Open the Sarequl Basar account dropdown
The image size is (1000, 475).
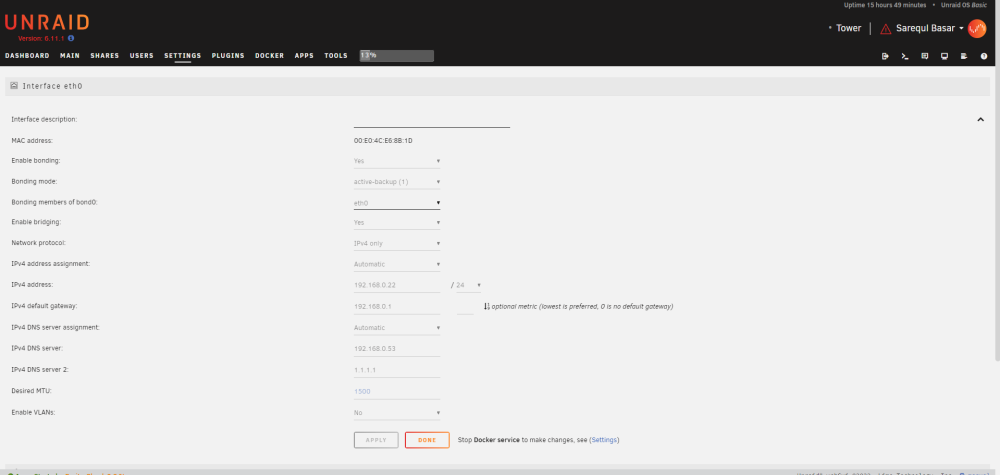click(x=929, y=29)
